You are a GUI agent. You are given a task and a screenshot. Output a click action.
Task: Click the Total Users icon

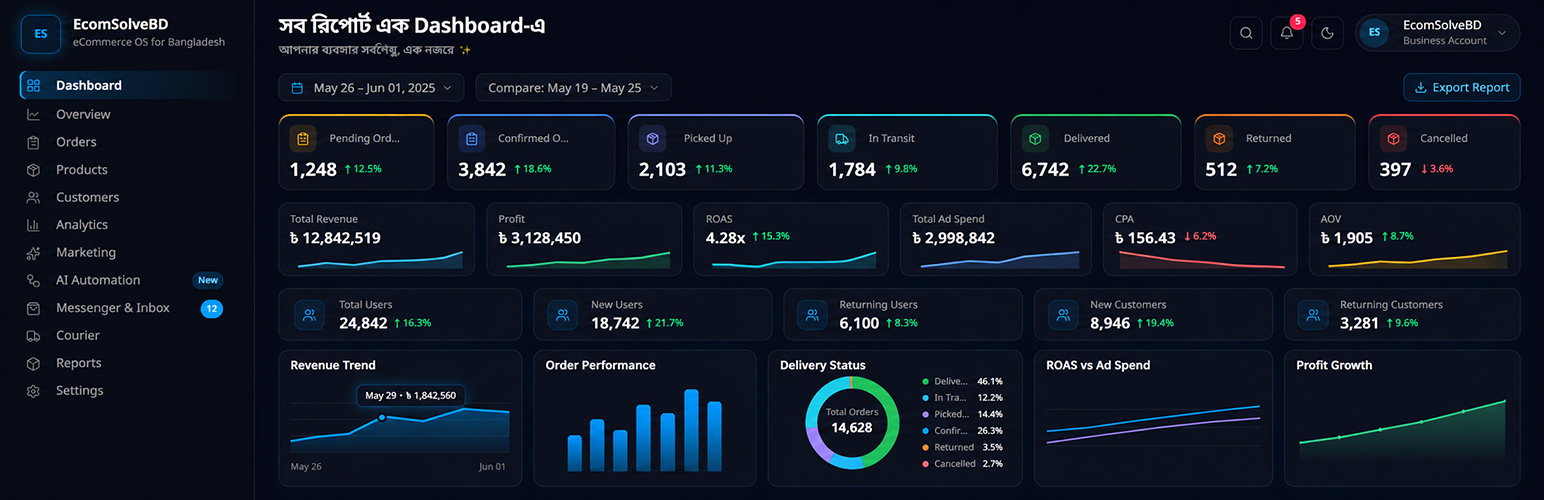point(309,314)
